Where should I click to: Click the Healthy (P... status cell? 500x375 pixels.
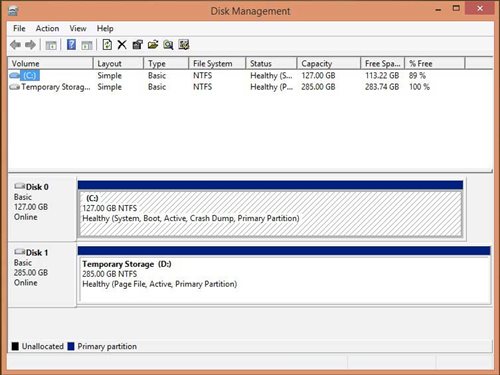pos(271,87)
